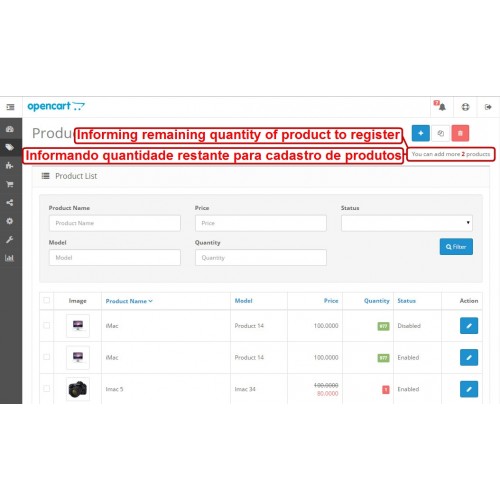Click the blue Filter button
Image resolution: width=500 pixels, height=500 pixels.
456,247
